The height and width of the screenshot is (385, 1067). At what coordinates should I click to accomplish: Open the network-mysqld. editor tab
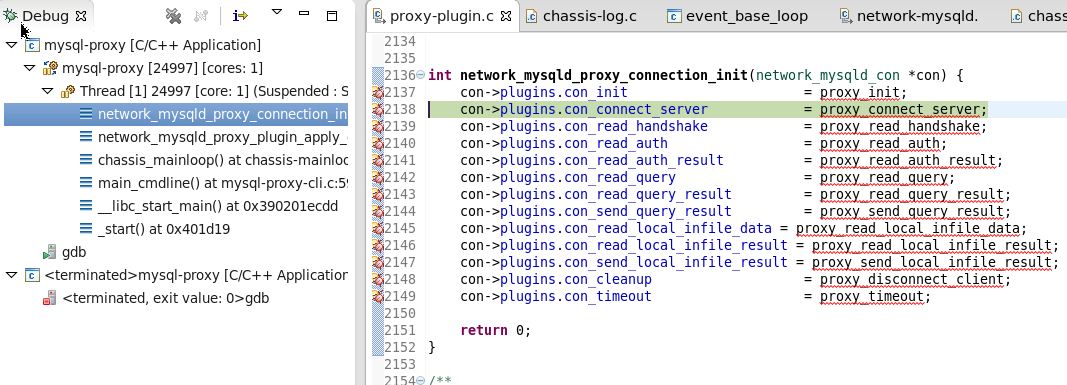(909, 16)
